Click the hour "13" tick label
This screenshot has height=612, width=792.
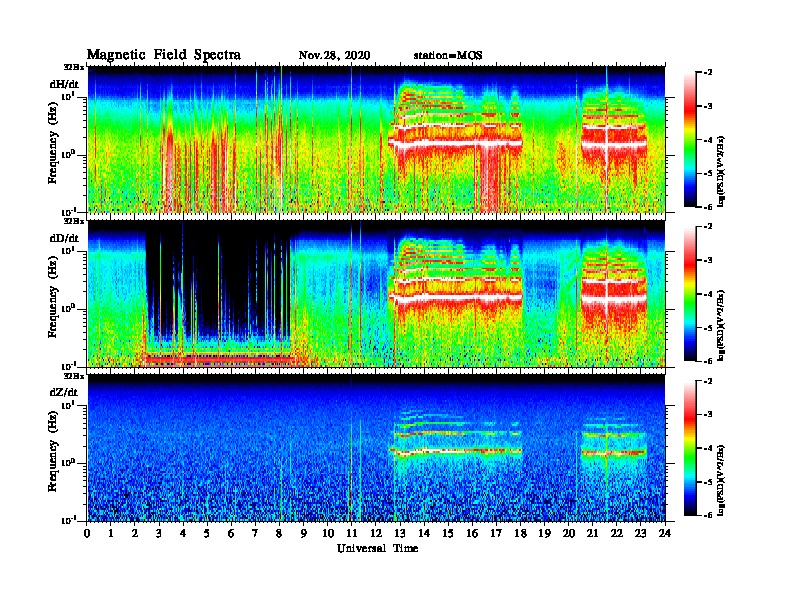point(400,533)
